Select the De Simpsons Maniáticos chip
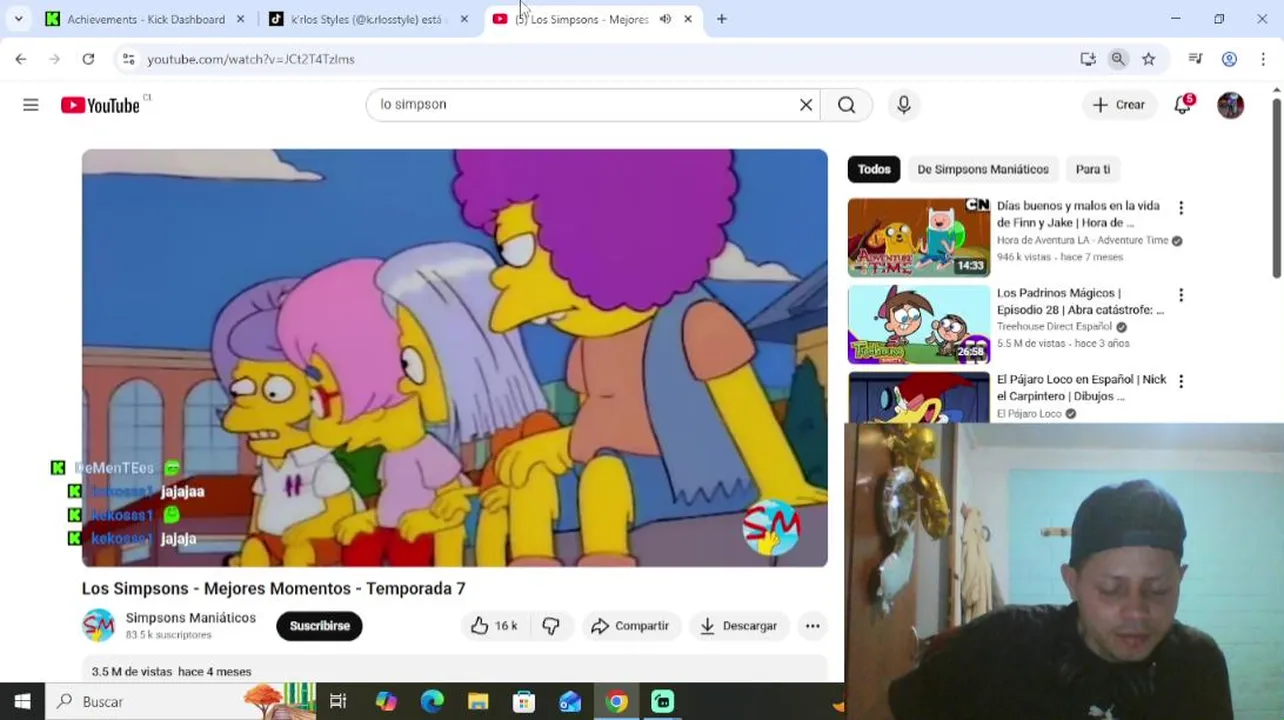 click(x=983, y=169)
